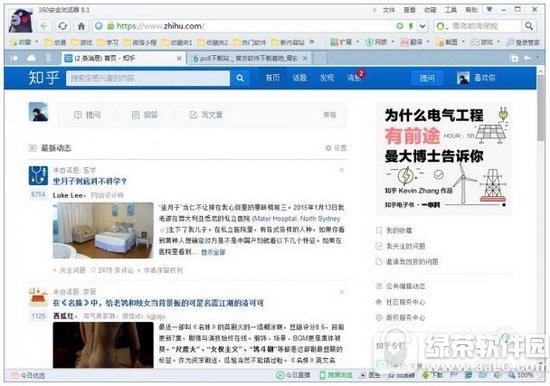Image resolution: width=550 pixels, height=386 pixels.
Task: Open the dropdown arrow next to 截图
Action: click(x=463, y=42)
